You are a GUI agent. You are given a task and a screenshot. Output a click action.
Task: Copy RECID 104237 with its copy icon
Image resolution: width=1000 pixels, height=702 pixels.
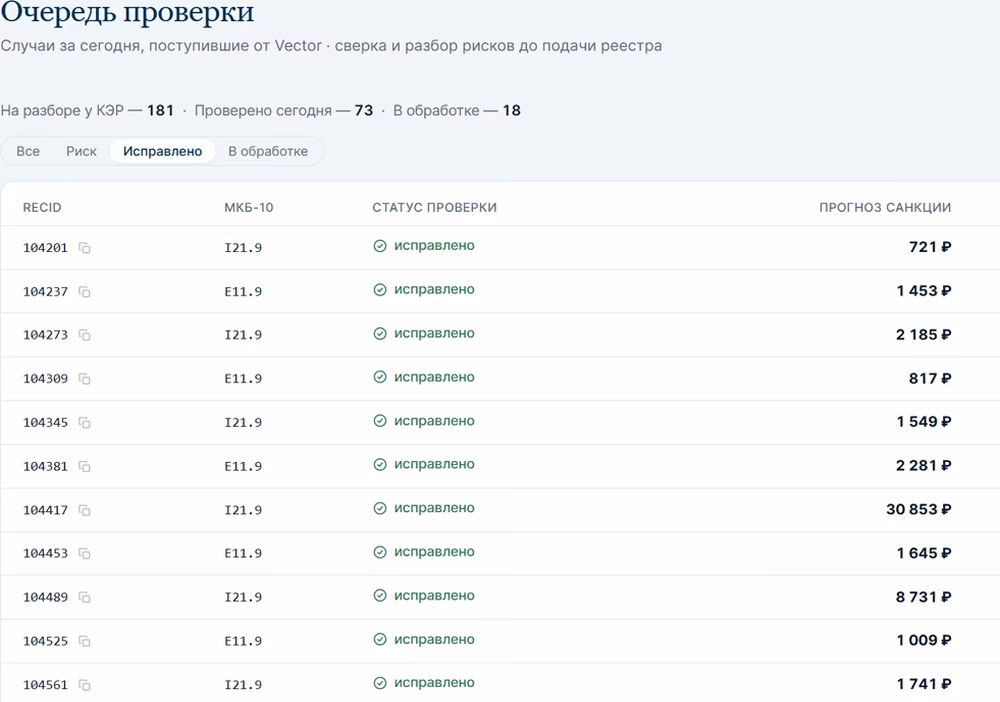(x=84, y=292)
